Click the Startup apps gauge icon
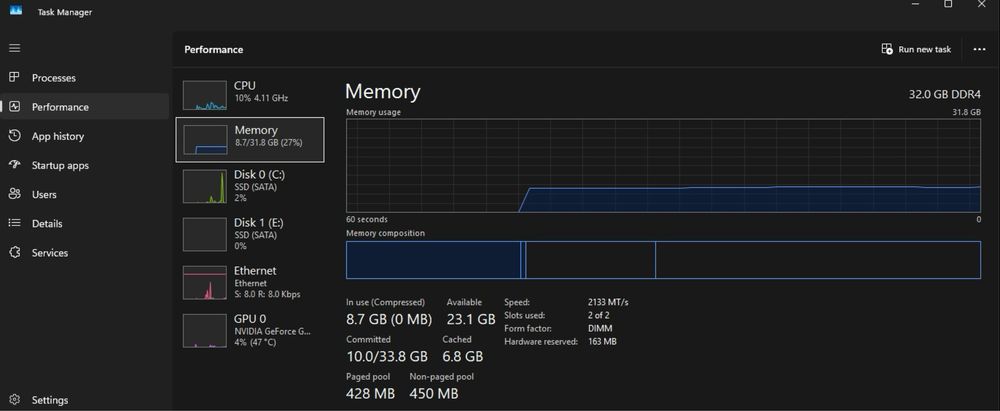Screen dimensions: 1000x411 pos(15,165)
